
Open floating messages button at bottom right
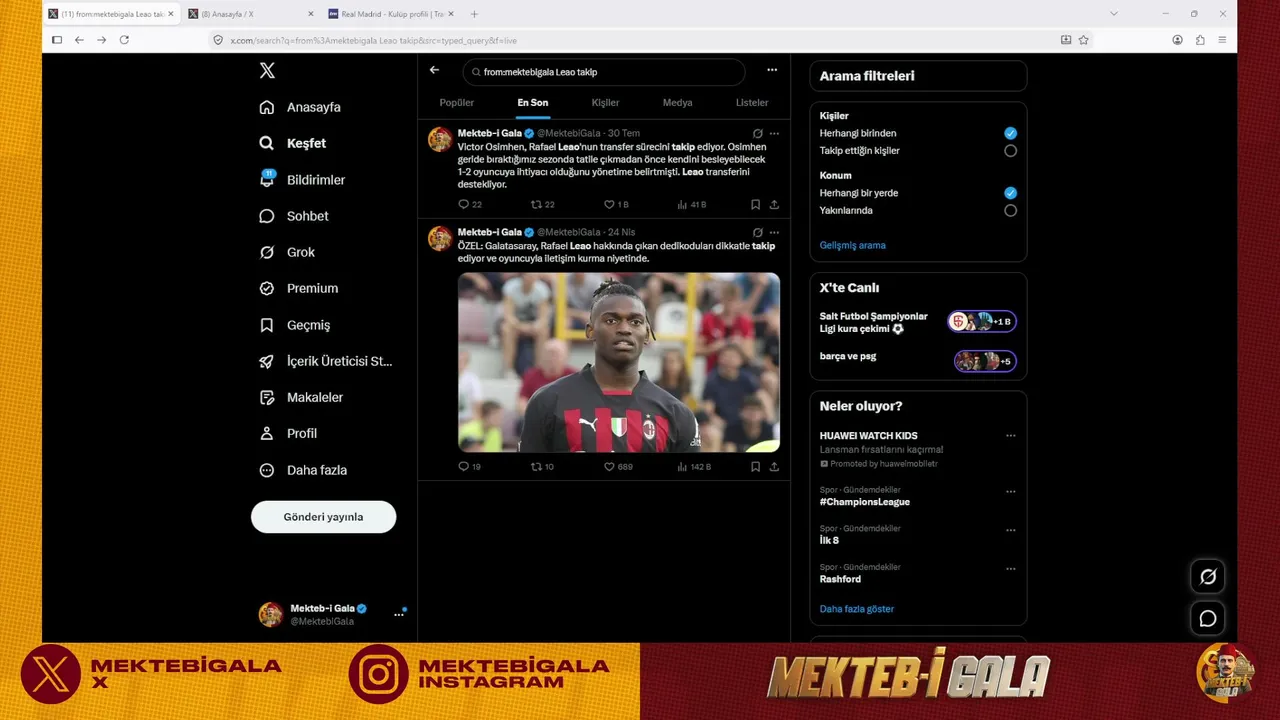click(1208, 618)
